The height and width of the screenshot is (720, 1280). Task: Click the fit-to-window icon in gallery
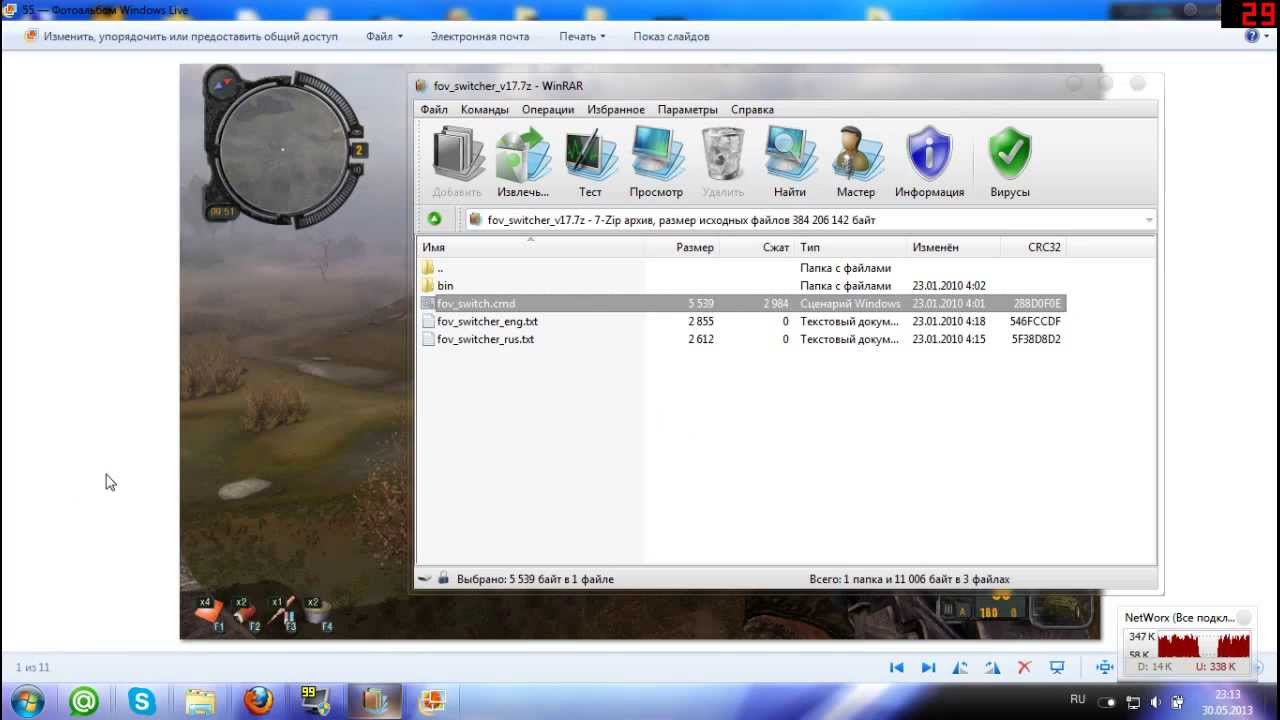(x=1104, y=667)
